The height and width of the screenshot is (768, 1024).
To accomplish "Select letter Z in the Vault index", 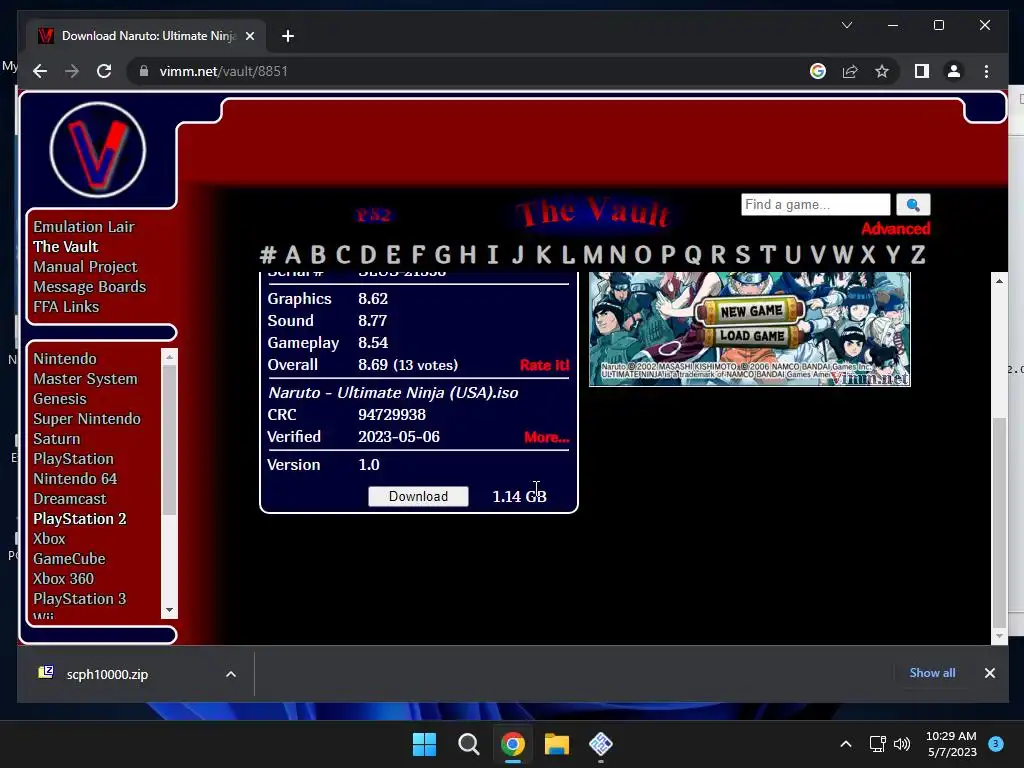I will tap(918, 255).
